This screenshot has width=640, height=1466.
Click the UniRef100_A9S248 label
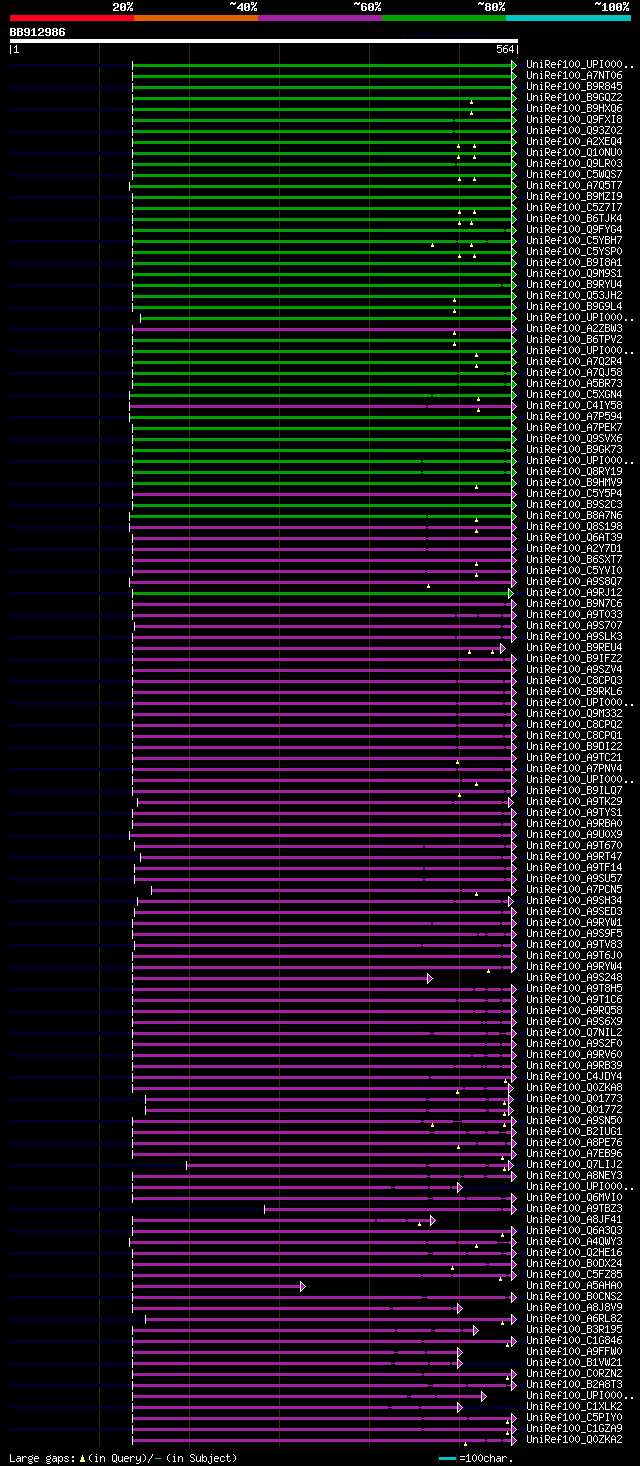click(x=573, y=977)
